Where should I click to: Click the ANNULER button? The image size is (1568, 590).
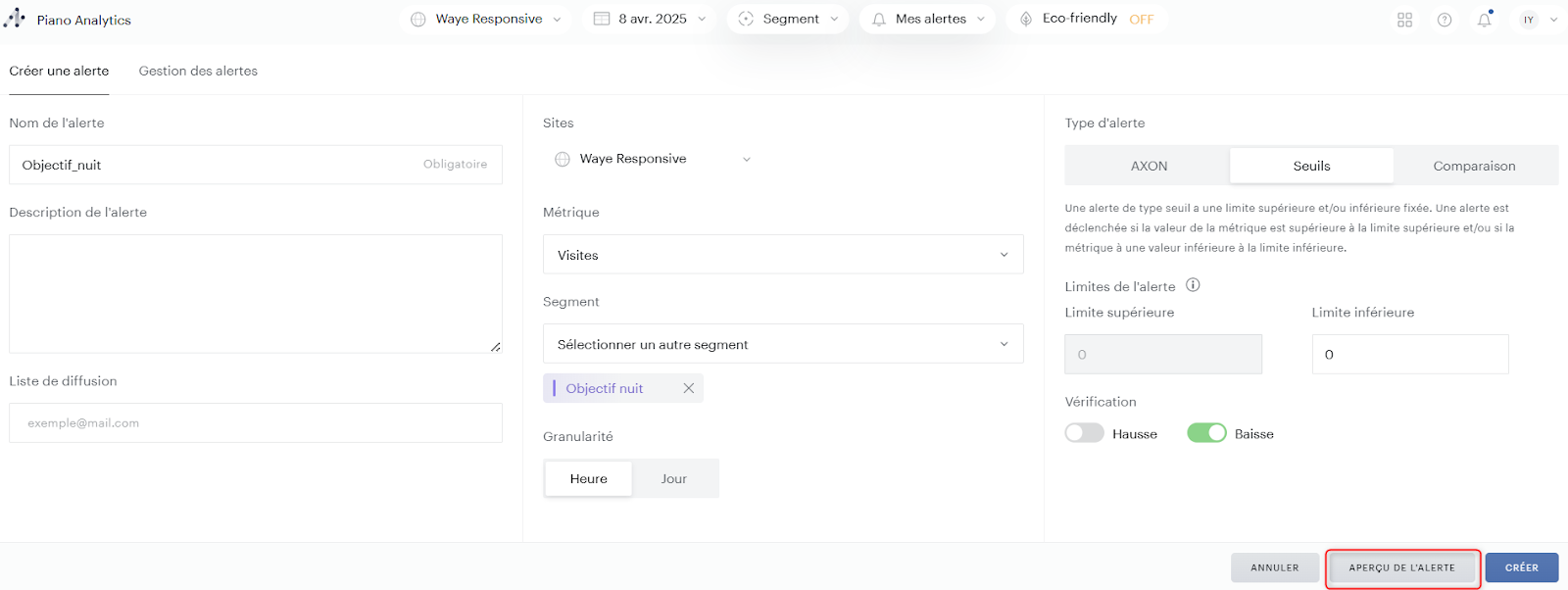[1275, 567]
